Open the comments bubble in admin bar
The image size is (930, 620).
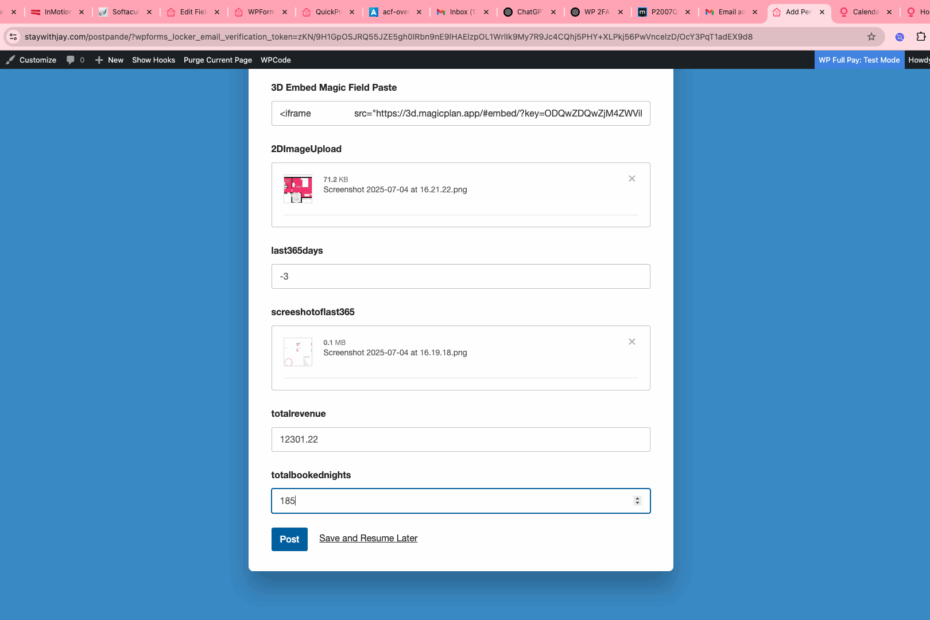pos(75,60)
